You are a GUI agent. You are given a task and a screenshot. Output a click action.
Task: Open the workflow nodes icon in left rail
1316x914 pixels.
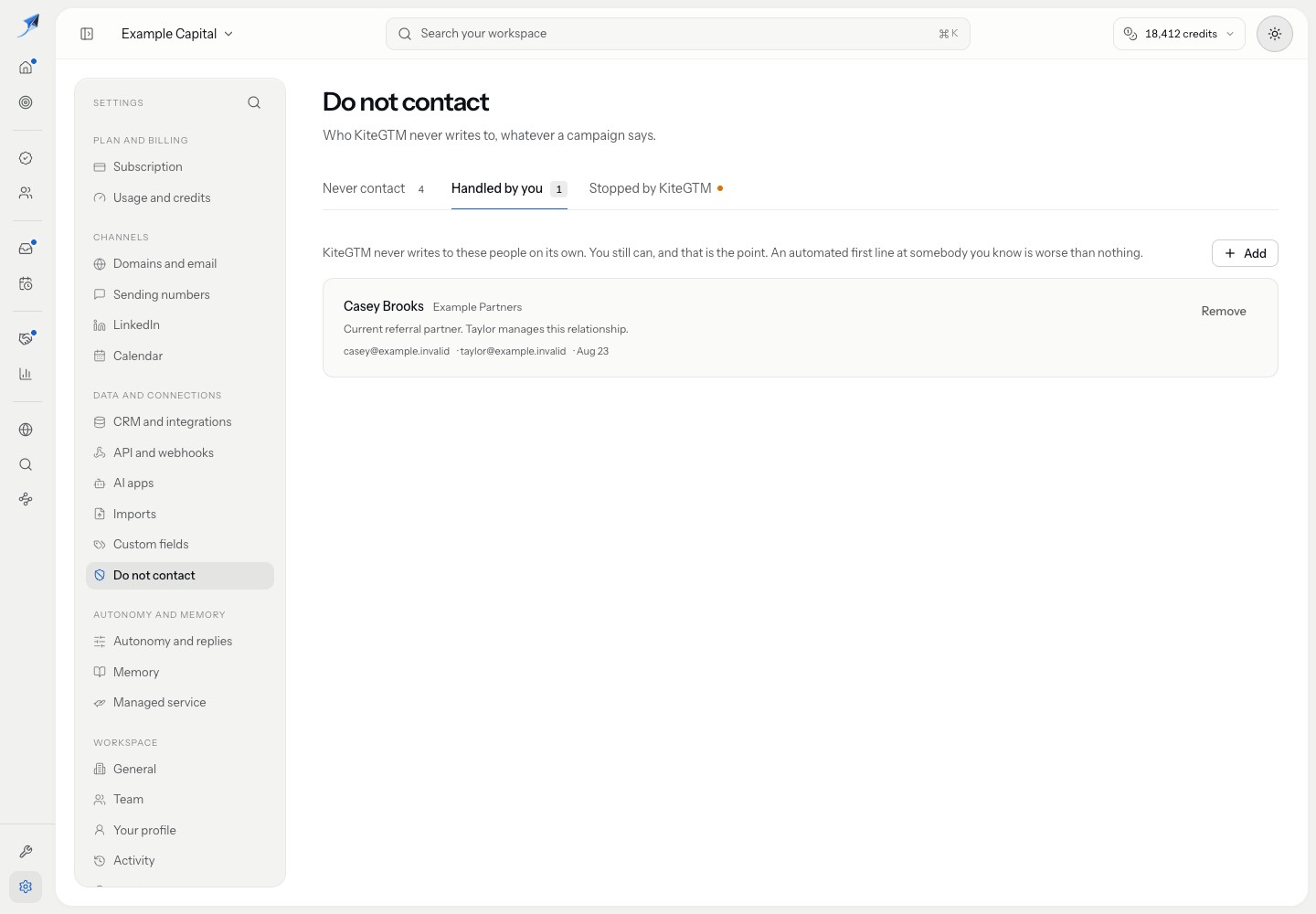tap(26, 499)
